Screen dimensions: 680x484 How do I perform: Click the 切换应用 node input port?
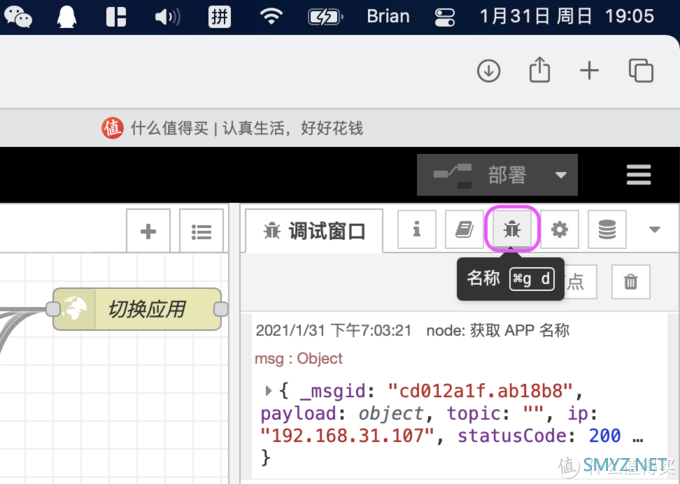coord(53,309)
